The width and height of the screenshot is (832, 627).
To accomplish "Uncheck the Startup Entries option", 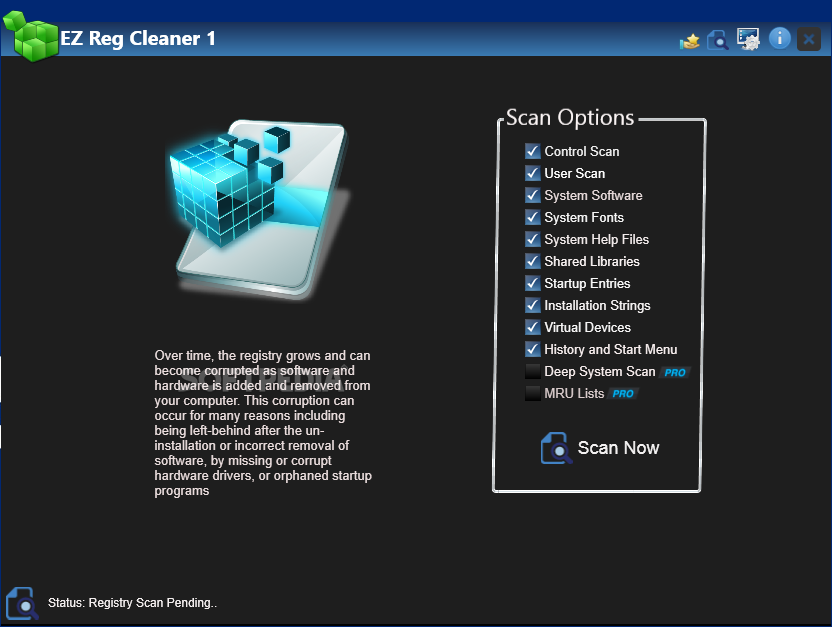I will pos(533,283).
